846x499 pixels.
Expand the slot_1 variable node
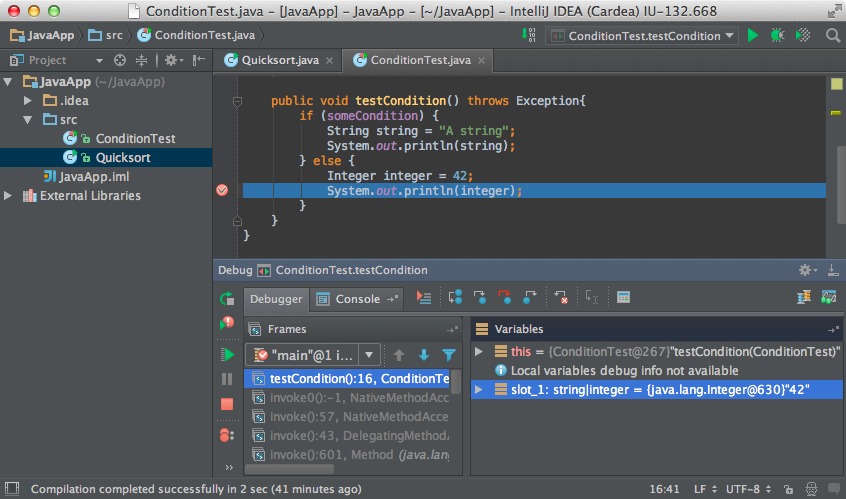pyautogui.click(x=479, y=389)
